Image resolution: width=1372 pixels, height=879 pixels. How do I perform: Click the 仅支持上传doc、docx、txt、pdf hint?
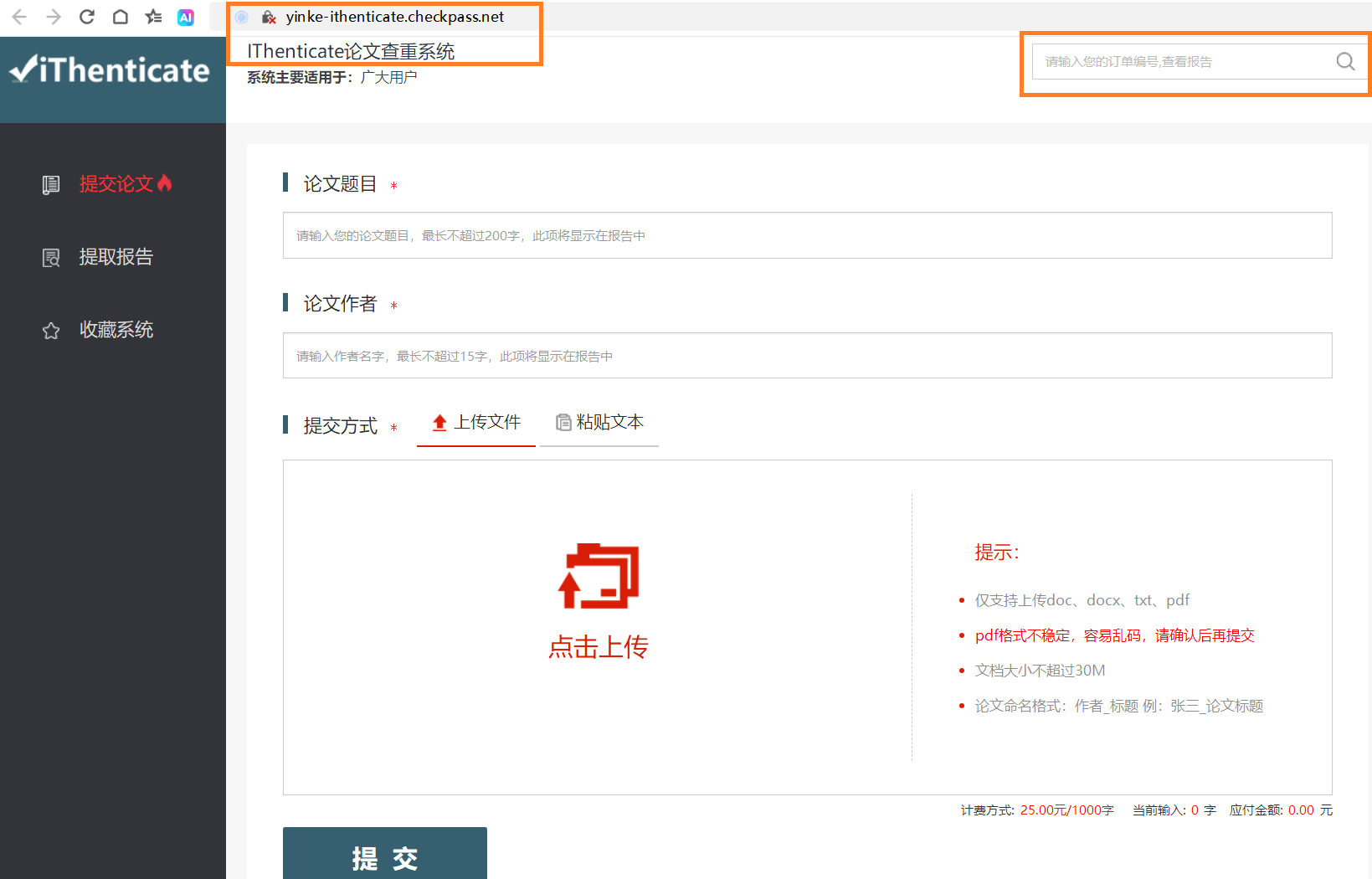point(1082,600)
